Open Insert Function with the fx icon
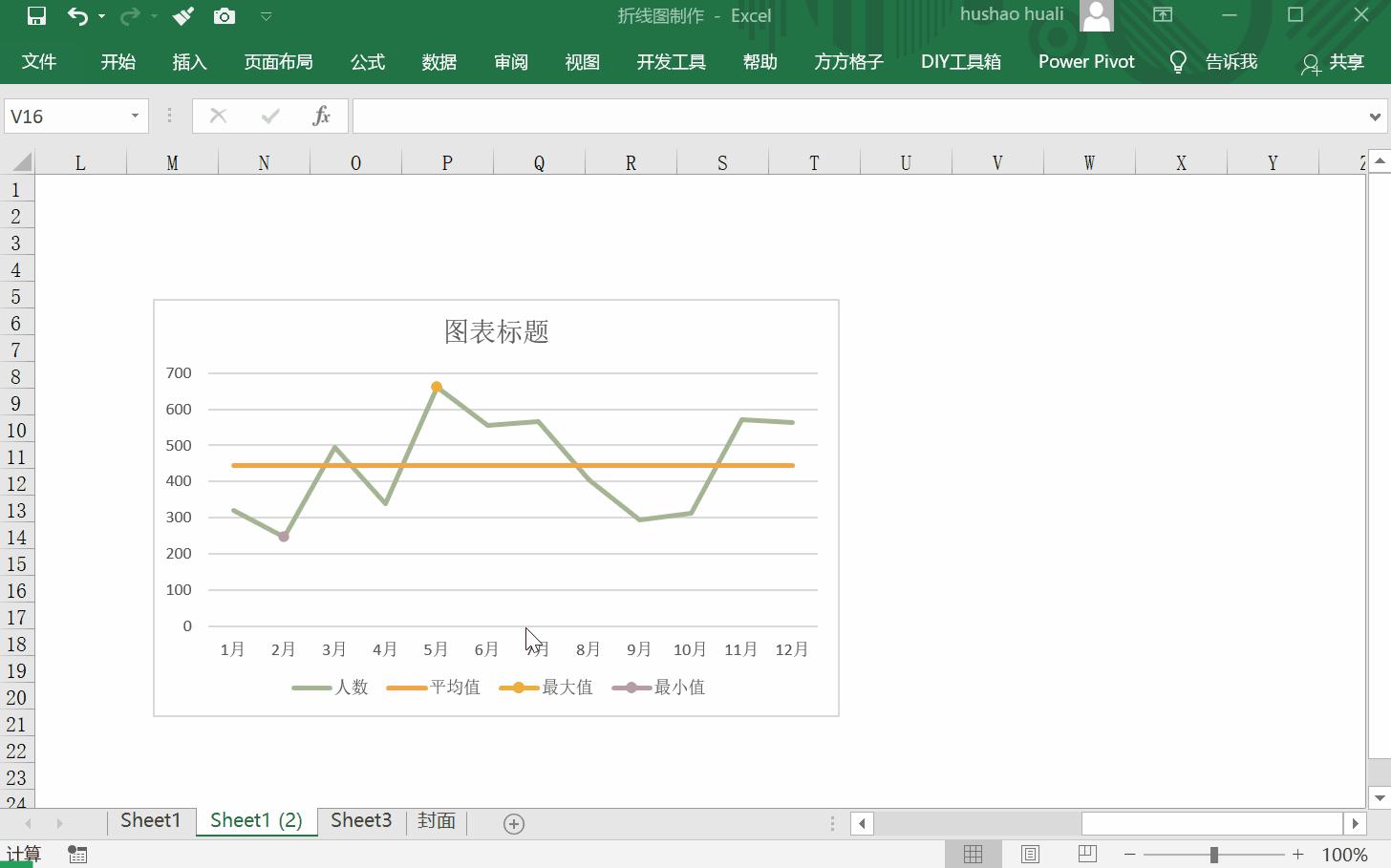Viewport: 1391px width, 868px height. (x=321, y=115)
